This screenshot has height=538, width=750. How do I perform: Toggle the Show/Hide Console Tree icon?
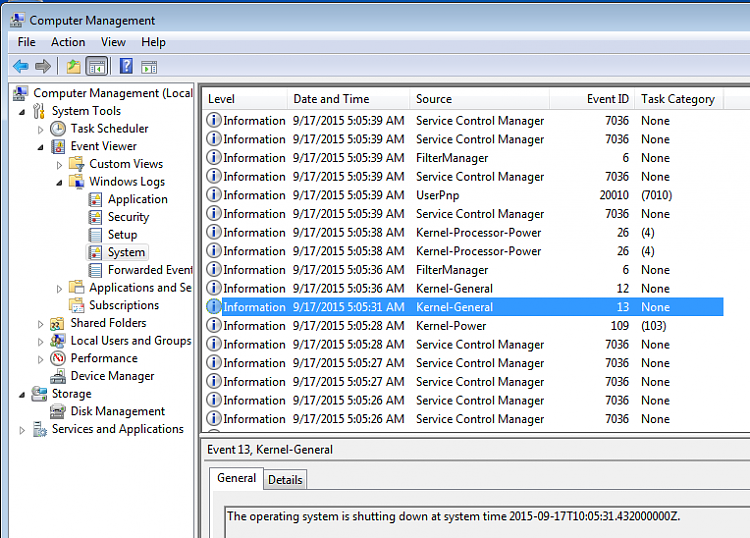[97, 66]
